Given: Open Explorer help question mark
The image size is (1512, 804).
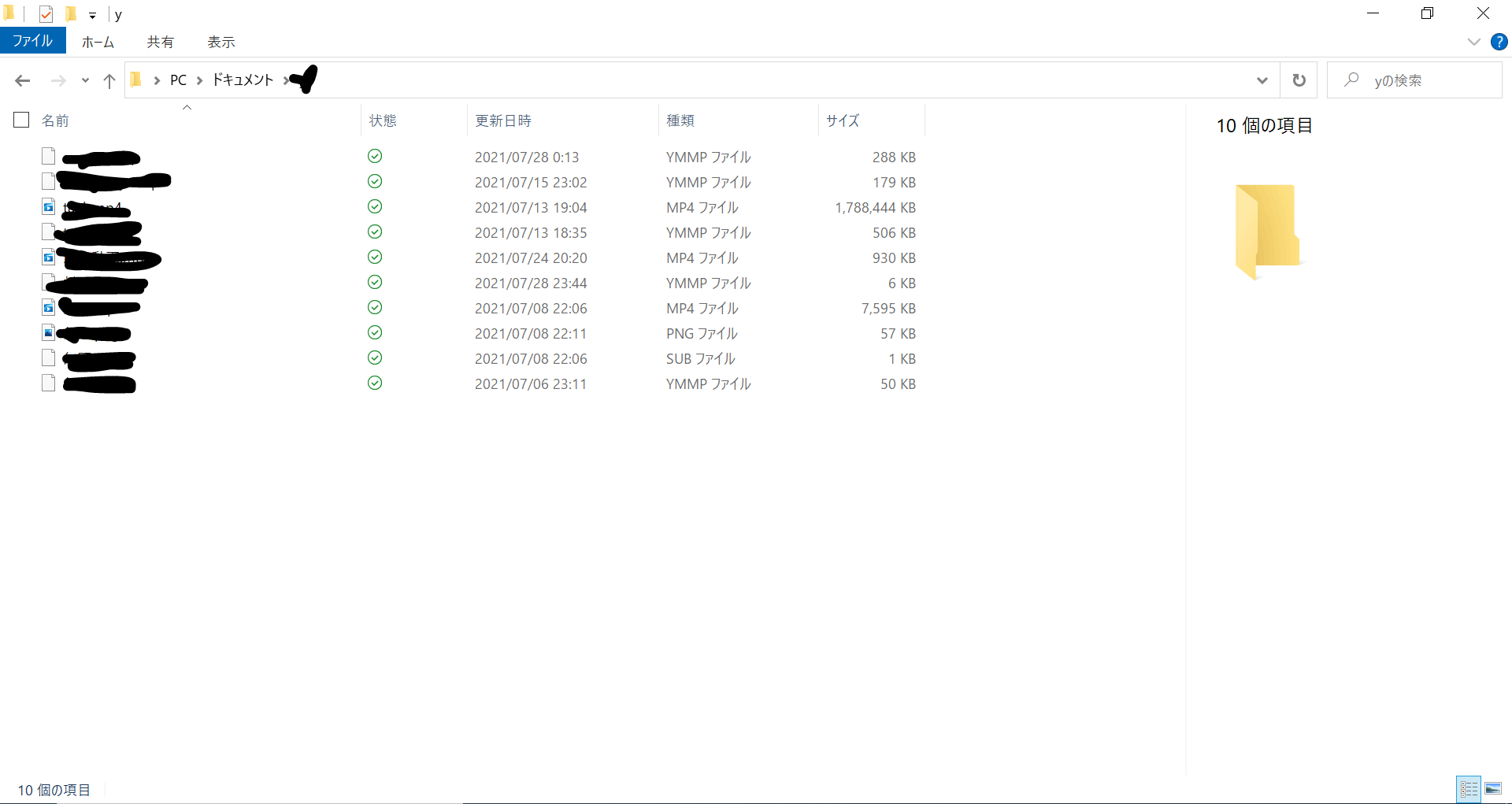Looking at the screenshot, I should [x=1499, y=42].
